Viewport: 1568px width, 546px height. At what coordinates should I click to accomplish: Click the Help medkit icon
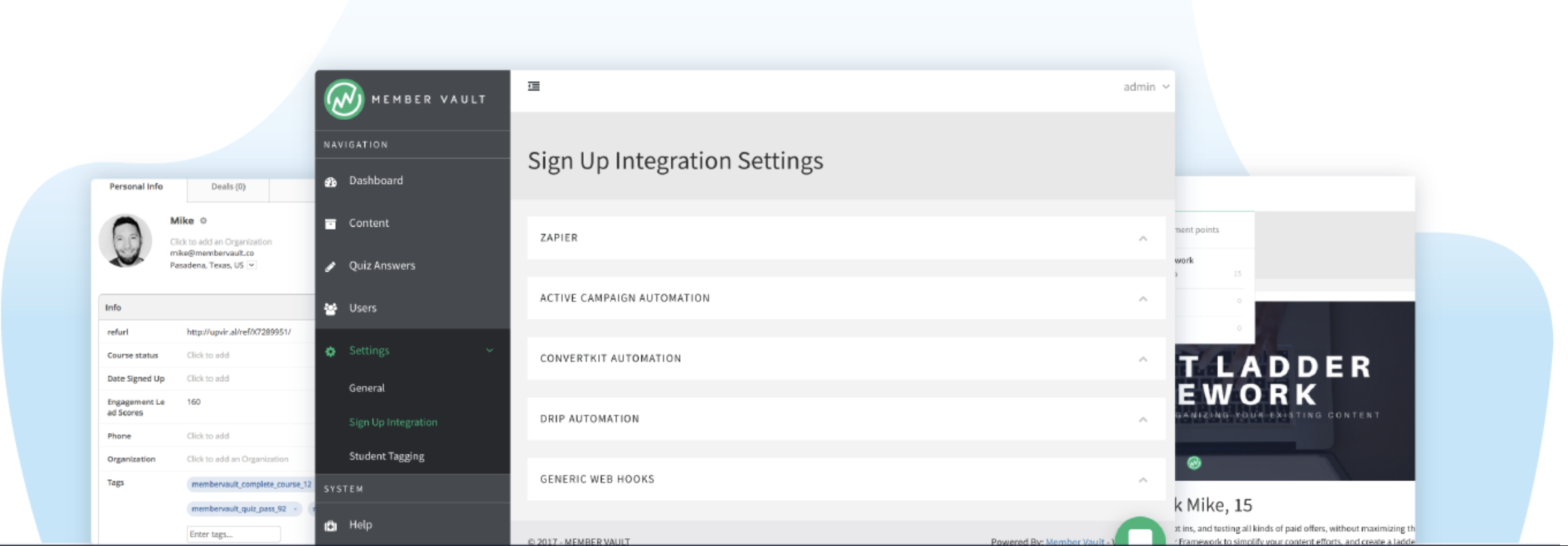(x=331, y=525)
